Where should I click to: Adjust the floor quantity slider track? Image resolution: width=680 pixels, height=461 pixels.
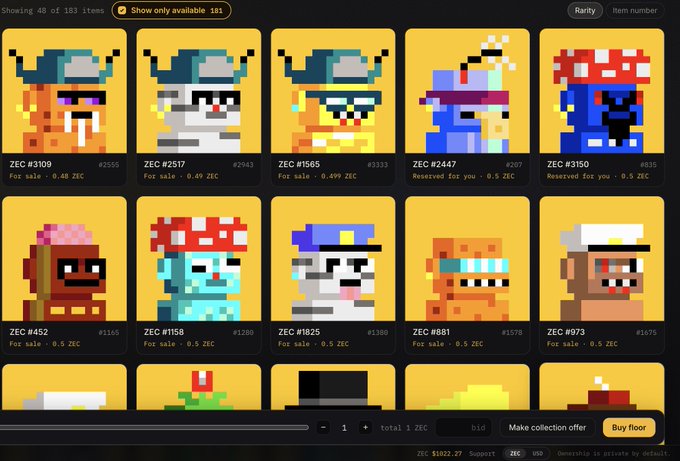pyautogui.click(x=154, y=428)
